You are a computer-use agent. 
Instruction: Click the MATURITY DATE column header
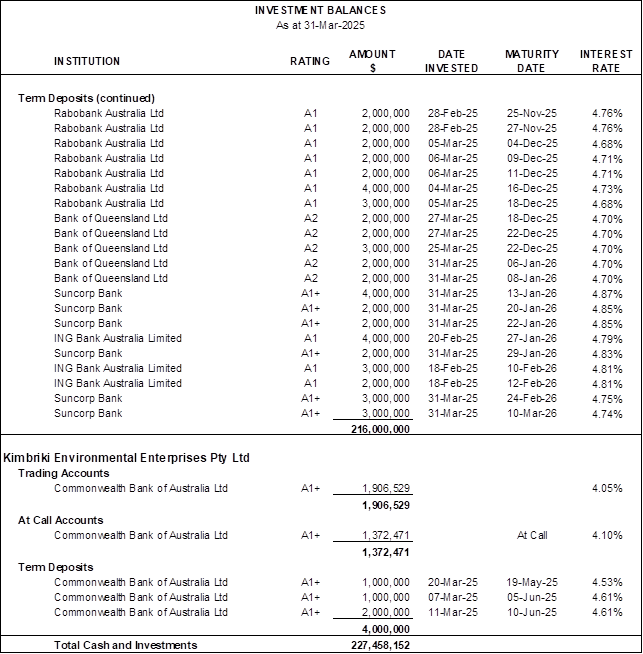(x=532, y=61)
